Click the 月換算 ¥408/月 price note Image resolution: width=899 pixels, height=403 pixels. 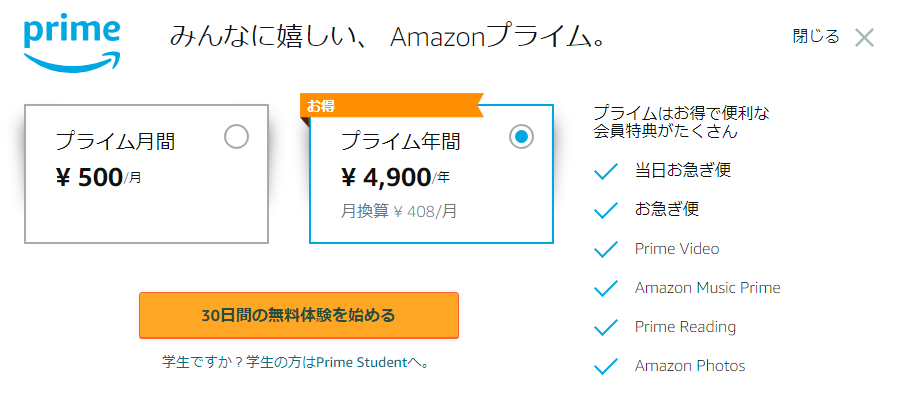[399, 212]
